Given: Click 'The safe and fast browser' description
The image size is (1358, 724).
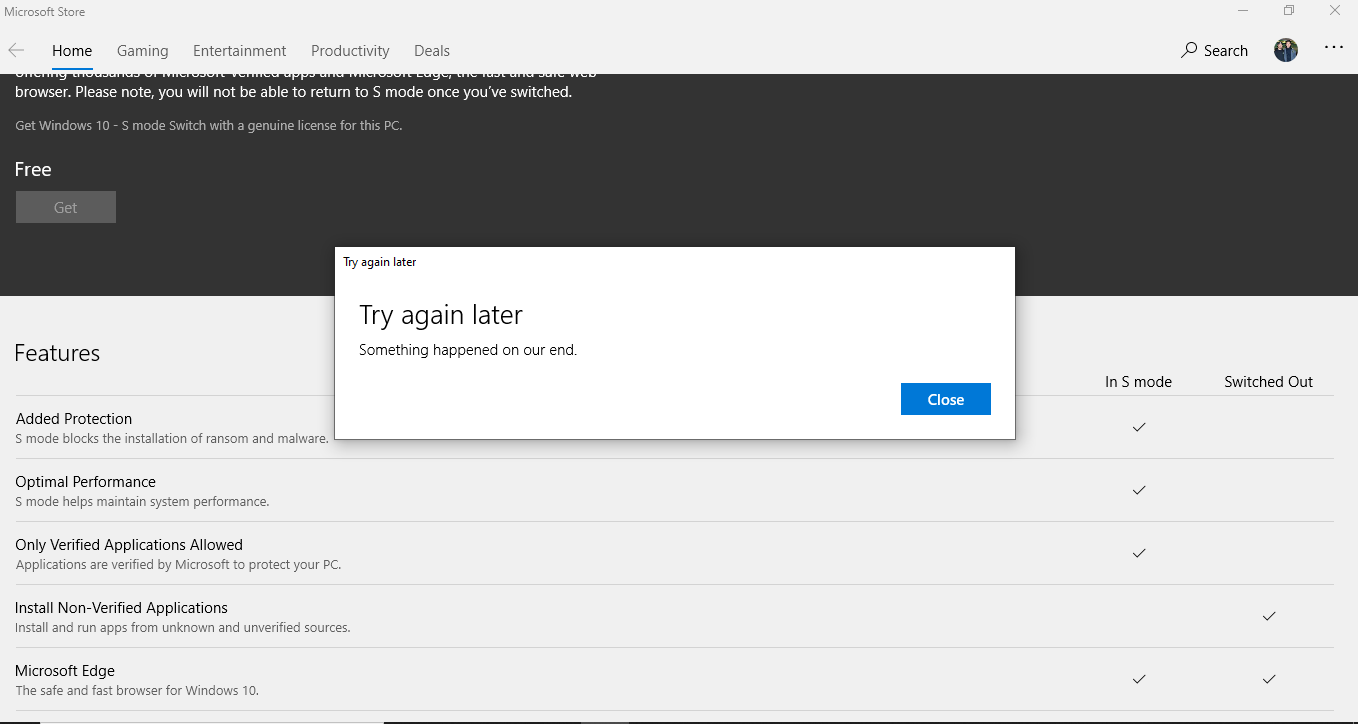Looking at the screenshot, I should point(137,691).
